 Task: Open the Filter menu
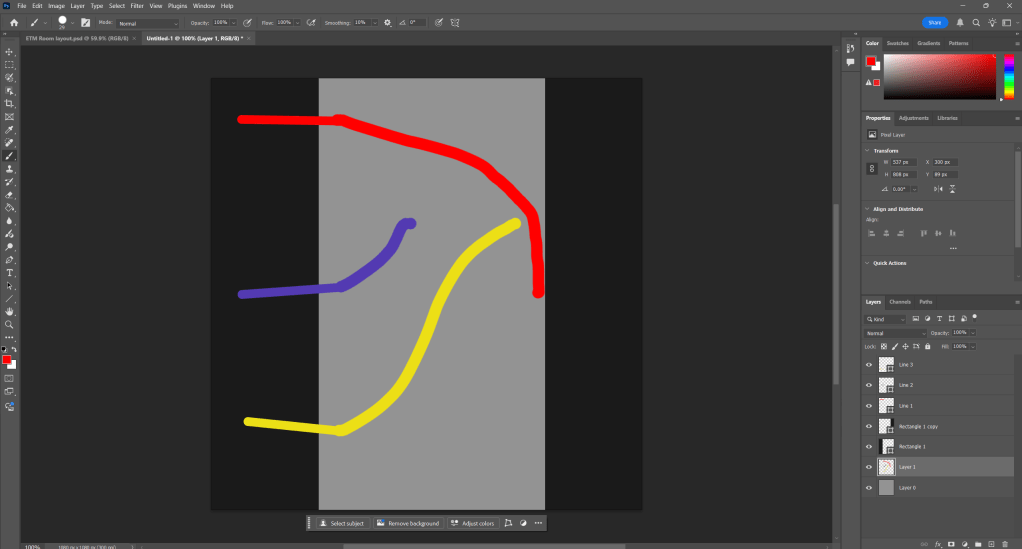[x=136, y=6]
